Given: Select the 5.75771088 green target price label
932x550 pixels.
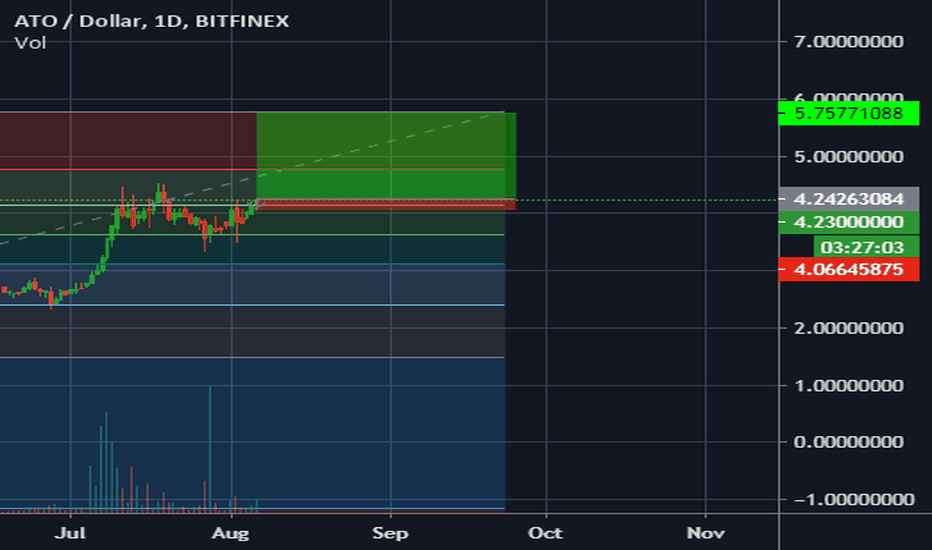Looking at the screenshot, I should click(x=848, y=113).
